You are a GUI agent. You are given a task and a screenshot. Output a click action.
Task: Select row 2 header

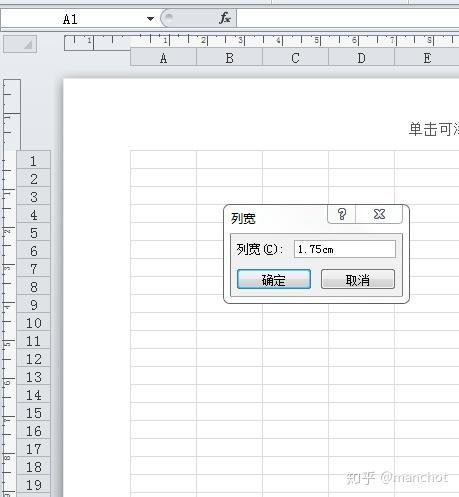pyautogui.click(x=34, y=178)
